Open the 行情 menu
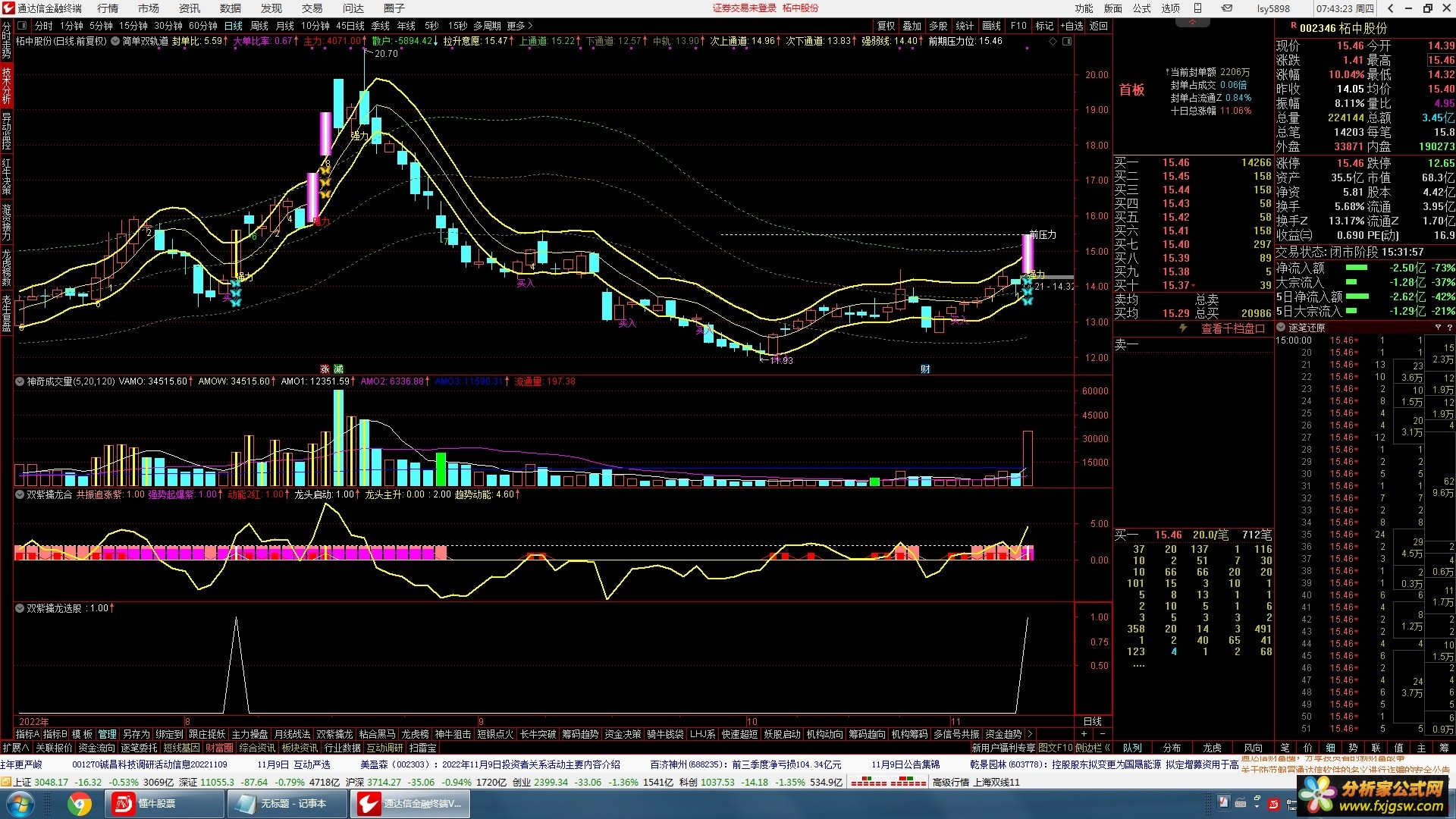The width and height of the screenshot is (1456, 819). (x=108, y=8)
